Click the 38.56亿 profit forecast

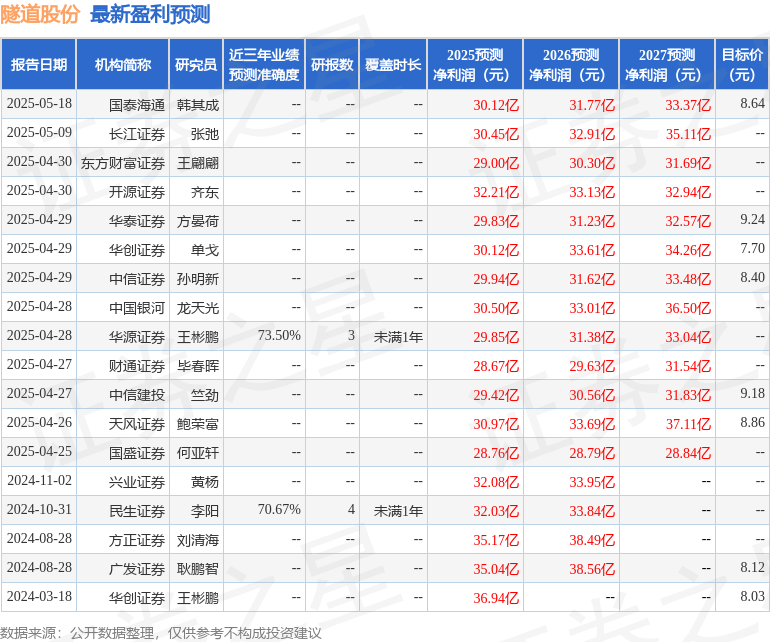(592, 569)
